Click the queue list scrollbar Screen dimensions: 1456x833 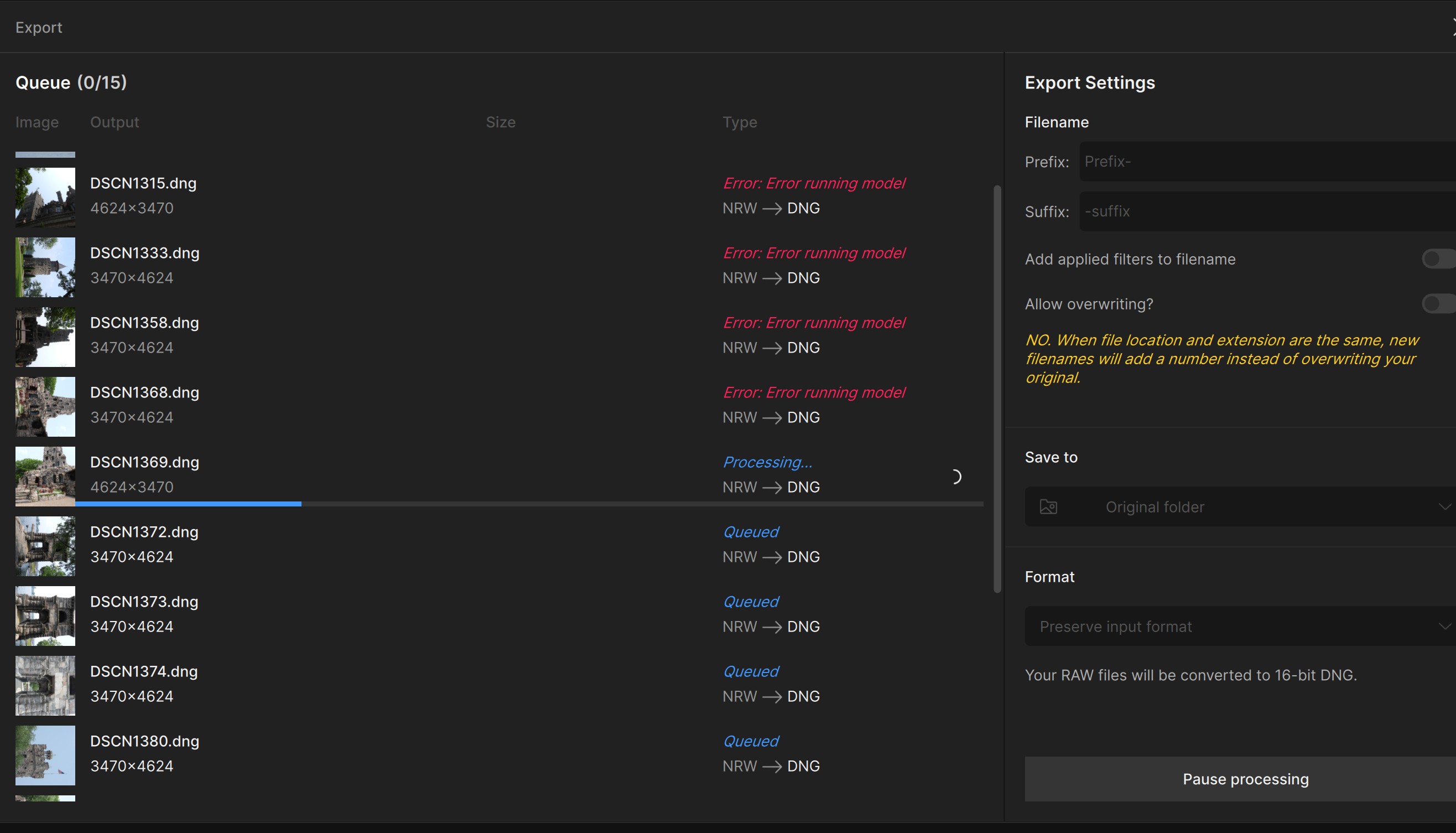[x=997, y=389]
